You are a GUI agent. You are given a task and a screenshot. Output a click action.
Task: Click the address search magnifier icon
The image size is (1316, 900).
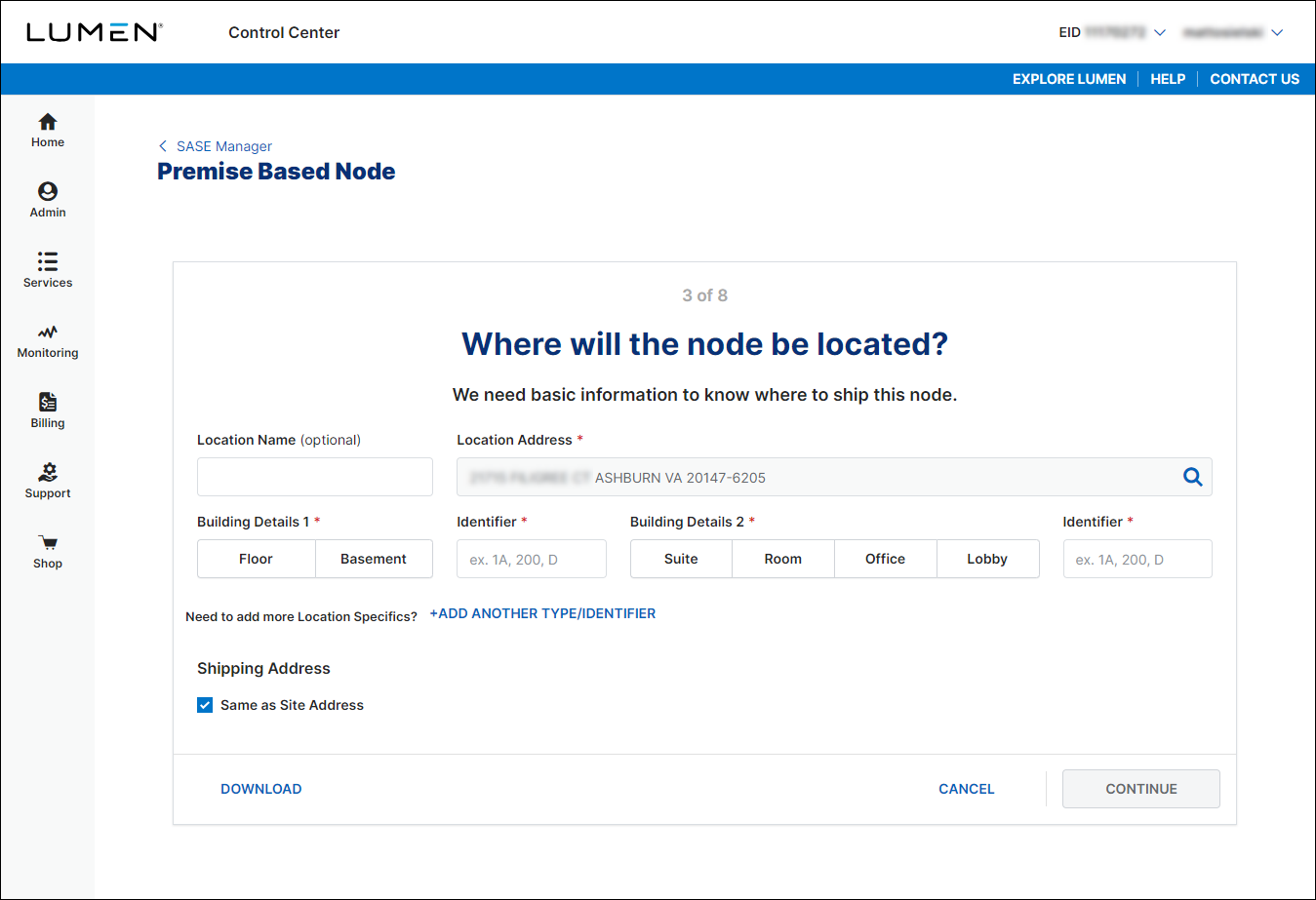[x=1192, y=477]
